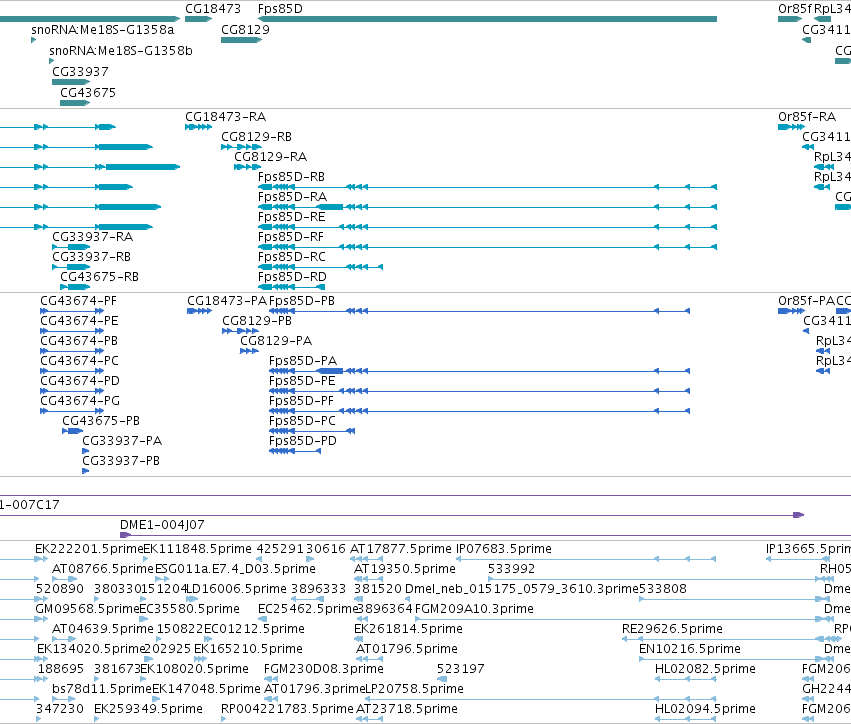Select transcript Or85f-RA
The height and width of the screenshot is (724, 851).
click(791, 127)
